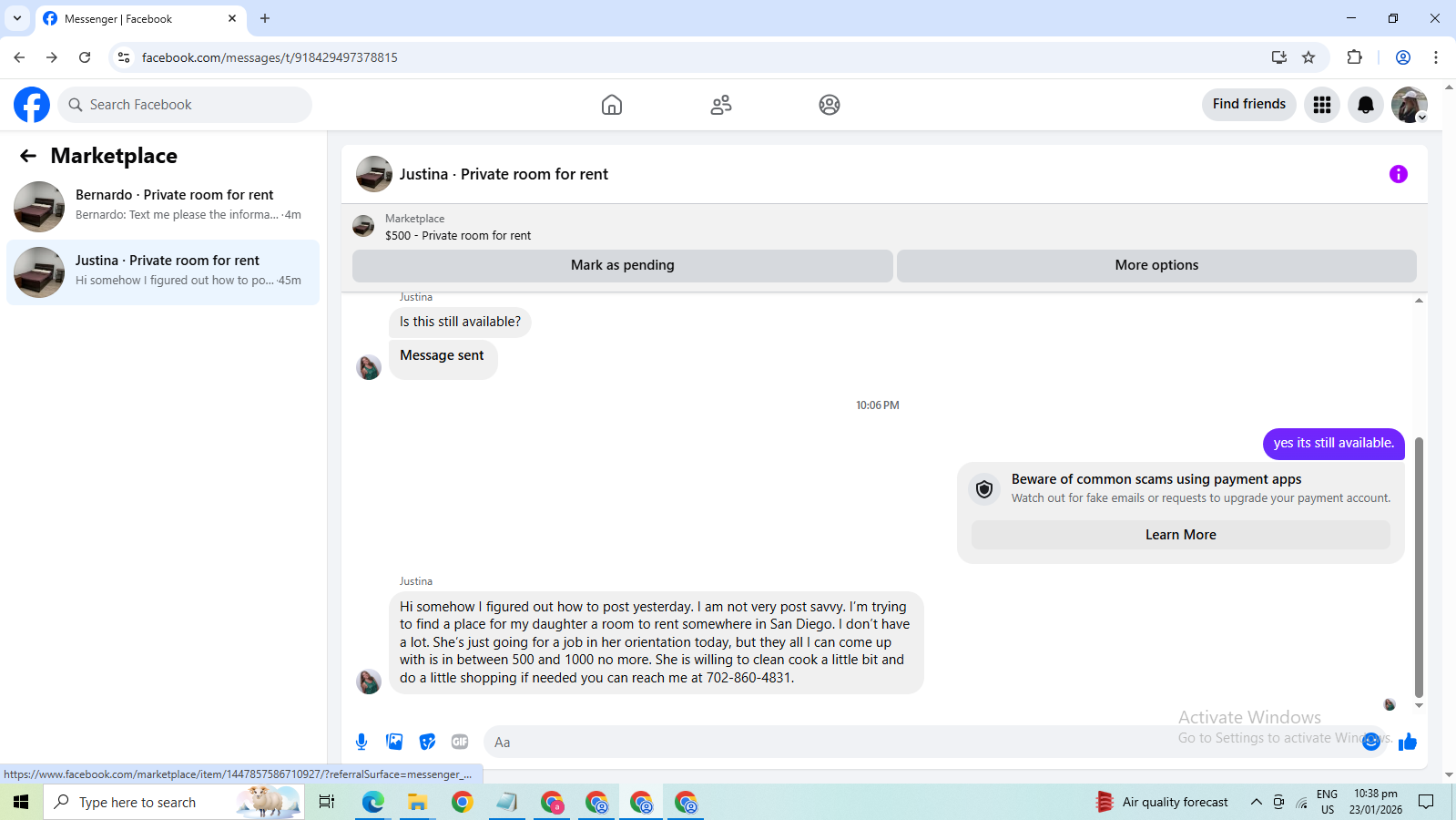
Task: Open the Windows Start menu
Action: point(21,802)
